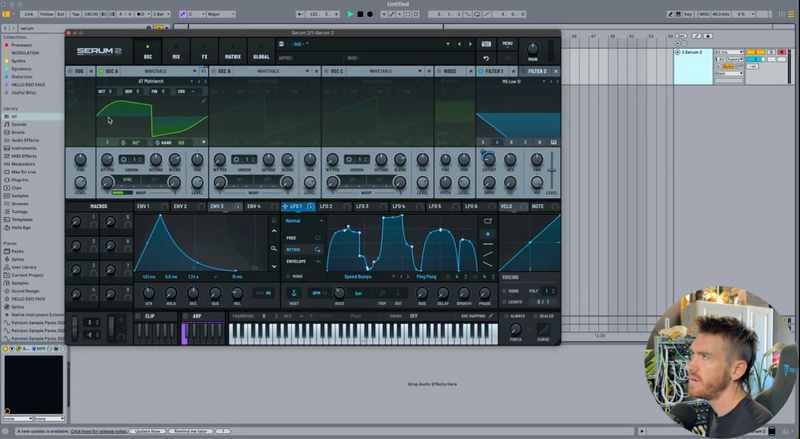Click the Filter CUTOFF knob
800x439 pixels.
(x=489, y=159)
